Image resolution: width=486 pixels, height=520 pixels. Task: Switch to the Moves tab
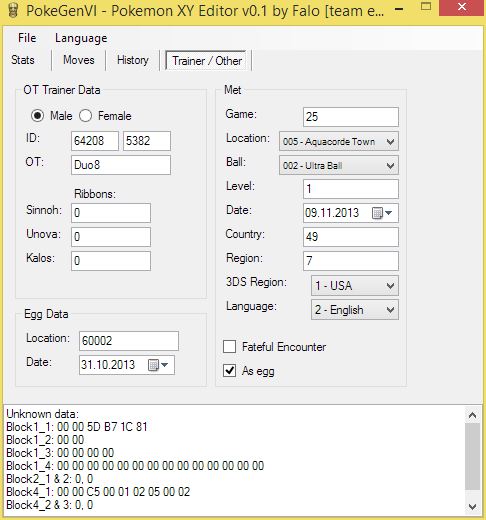click(79, 60)
